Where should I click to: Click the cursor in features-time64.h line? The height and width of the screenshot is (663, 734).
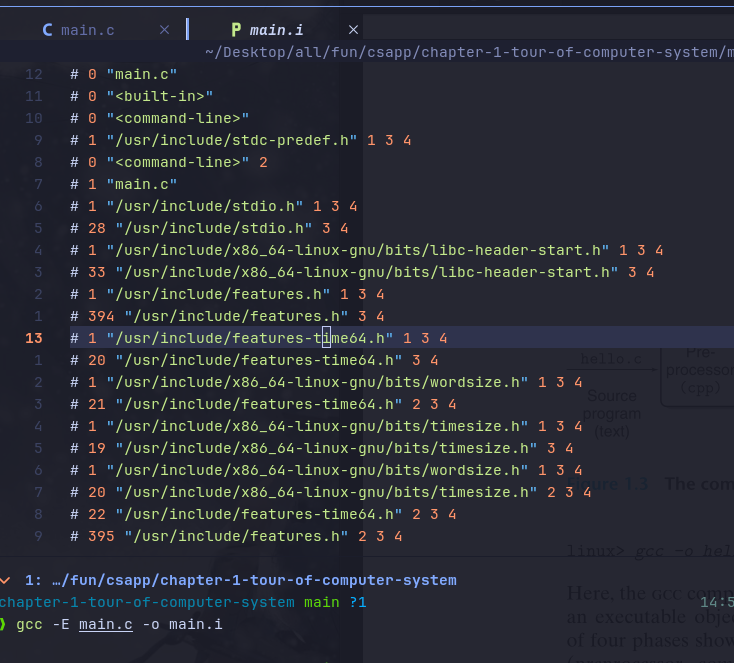(326, 338)
